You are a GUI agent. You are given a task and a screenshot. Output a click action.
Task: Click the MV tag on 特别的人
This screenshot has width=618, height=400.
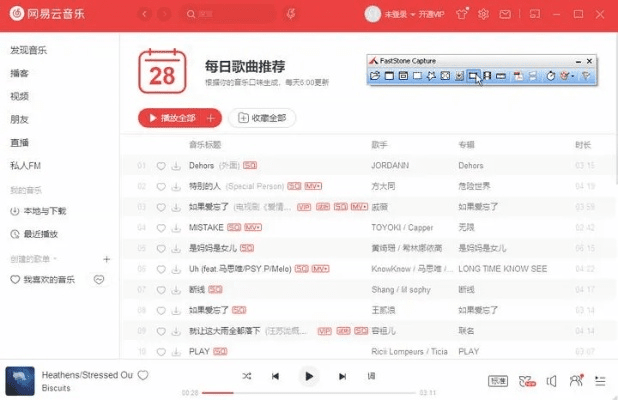pyautogui.click(x=313, y=186)
